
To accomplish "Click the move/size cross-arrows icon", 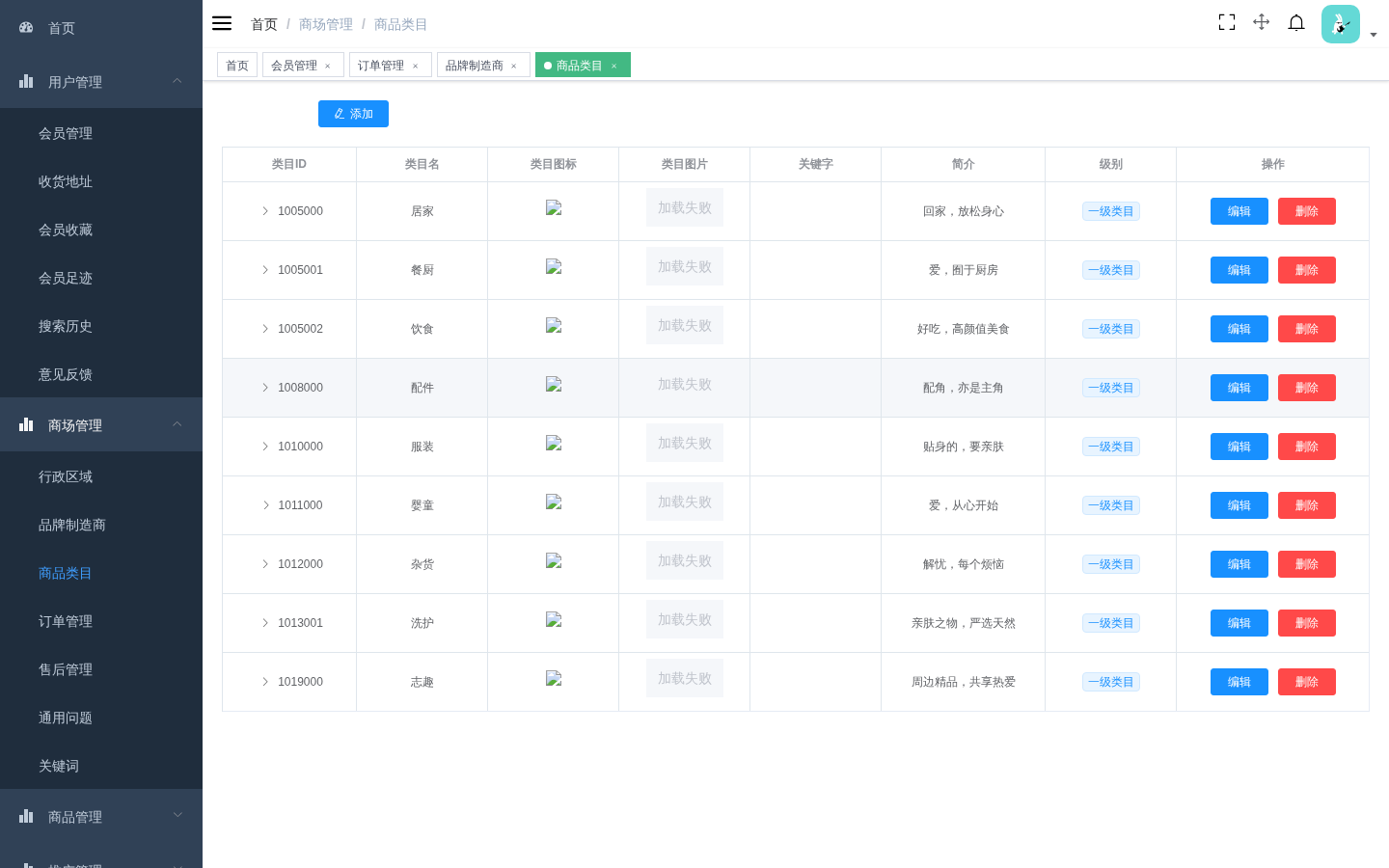I will point(1261,22).
